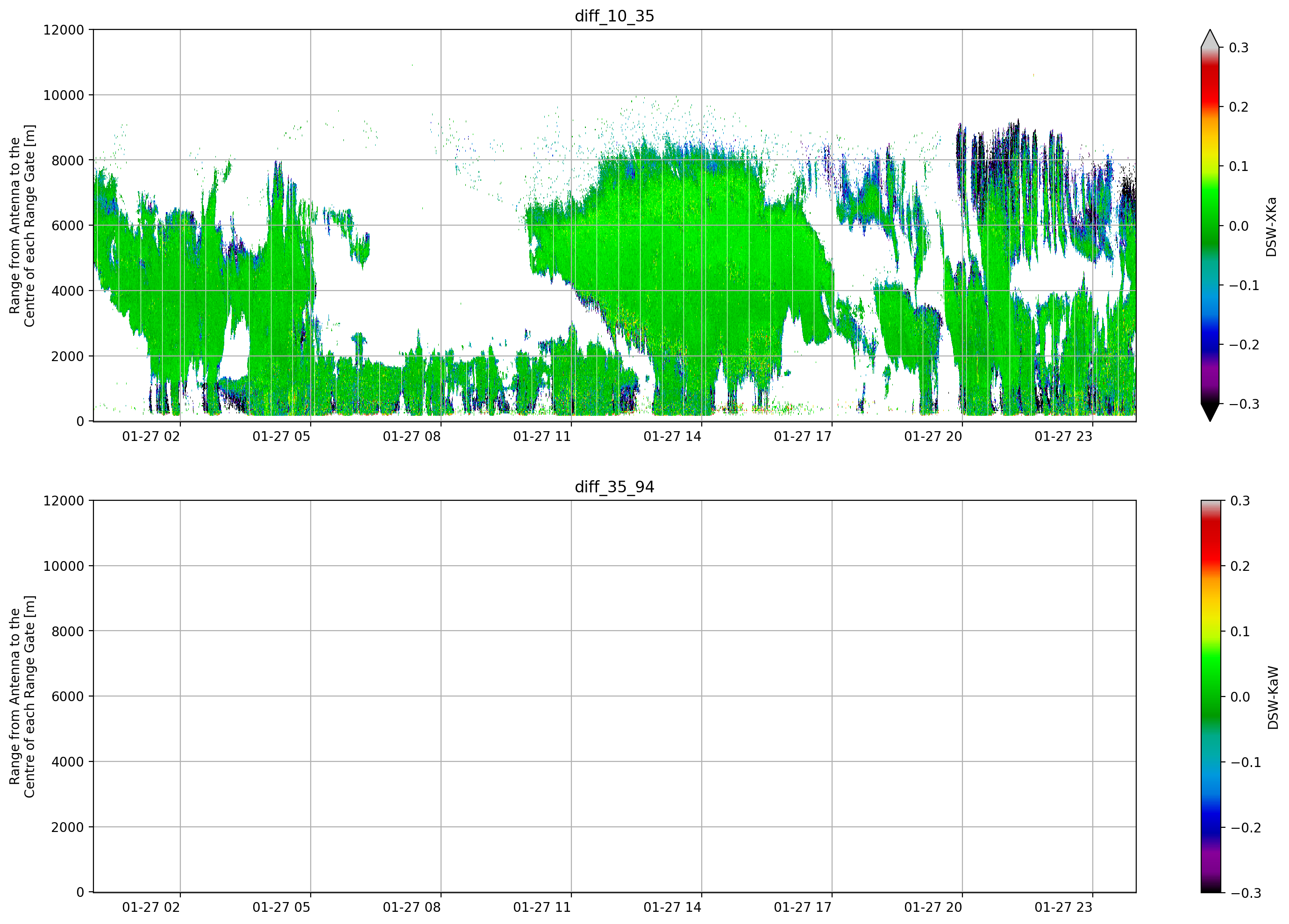Click the '01-27 08' x tick label under diff_10_35
The width and height of the screenshot is (1289, 924).
click(x=412, y=436)
